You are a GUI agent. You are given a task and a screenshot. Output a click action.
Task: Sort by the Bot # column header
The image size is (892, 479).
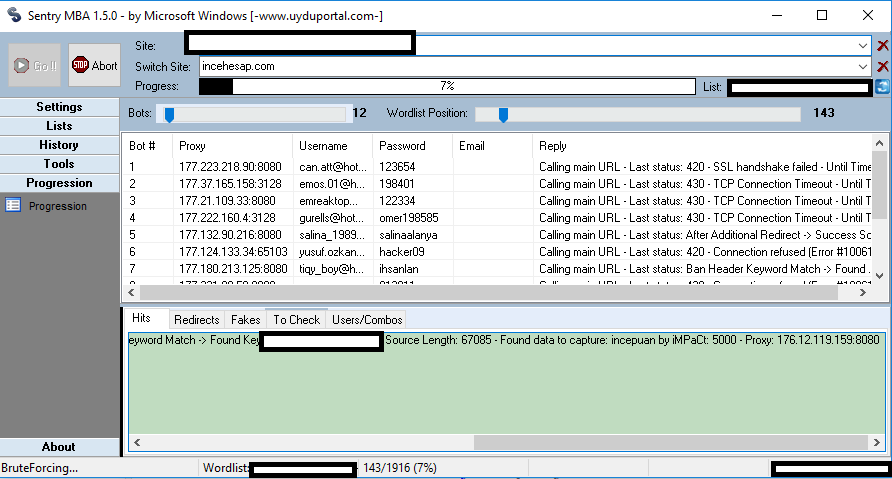[x=148, y=146]
